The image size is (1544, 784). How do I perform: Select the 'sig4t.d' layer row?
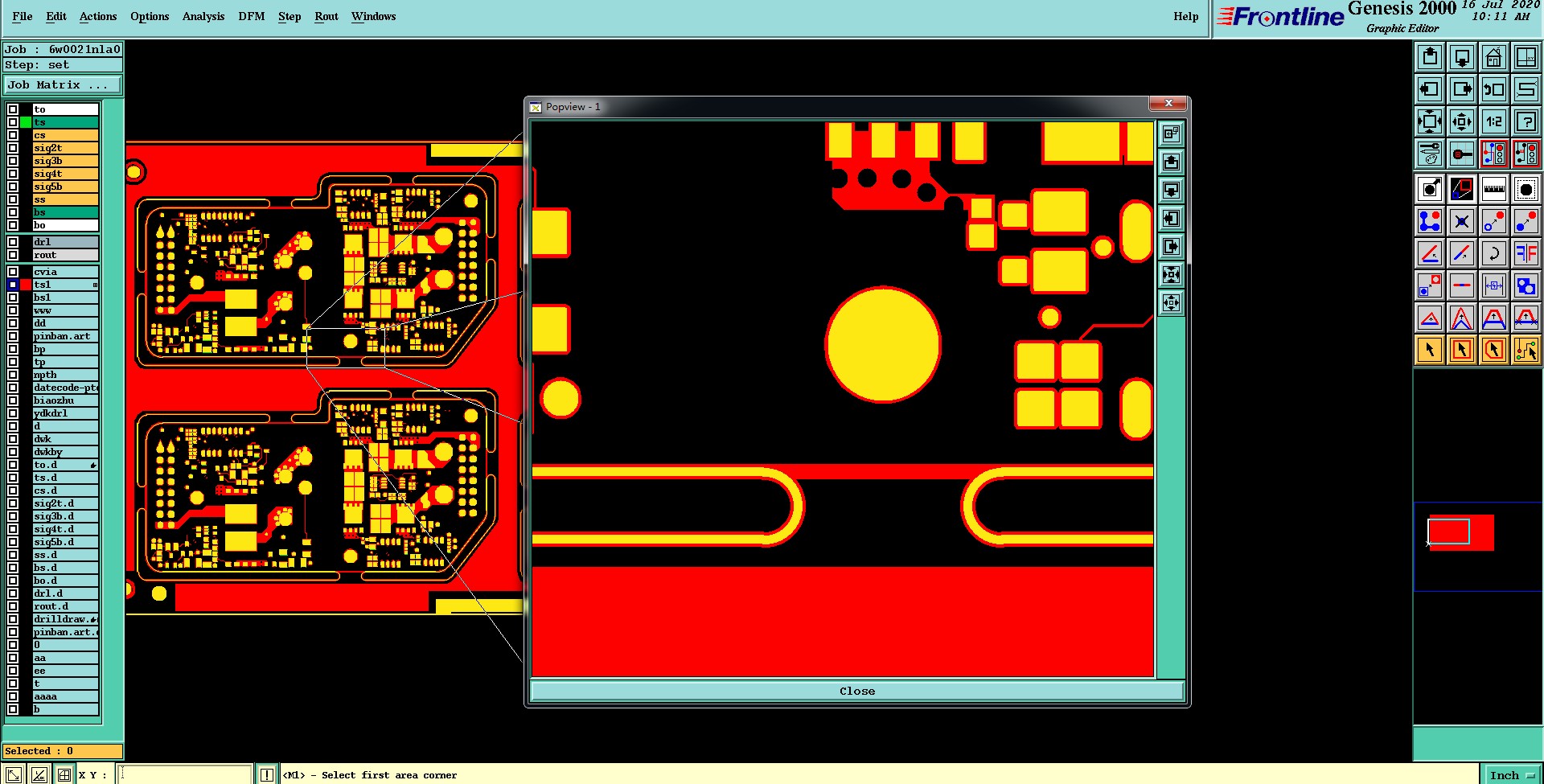point(65,529)
